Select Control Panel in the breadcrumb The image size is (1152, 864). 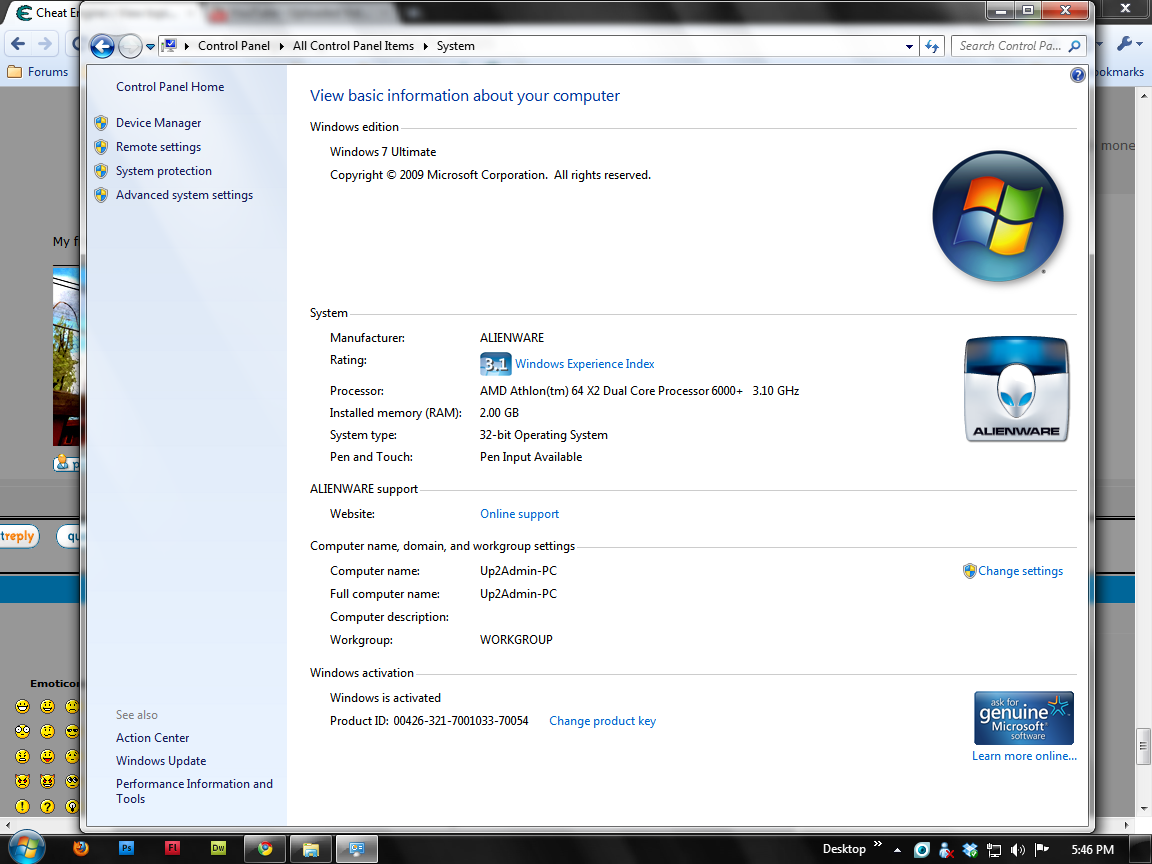coord(234,46)
